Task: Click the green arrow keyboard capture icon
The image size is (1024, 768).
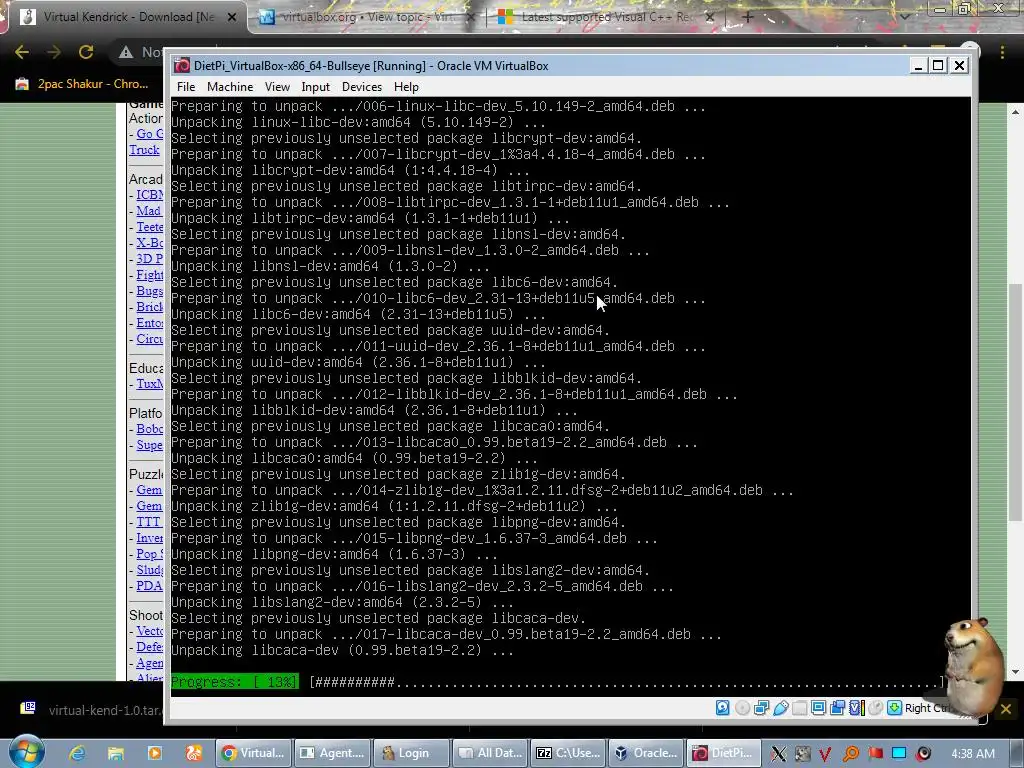Action: point(895,708)
